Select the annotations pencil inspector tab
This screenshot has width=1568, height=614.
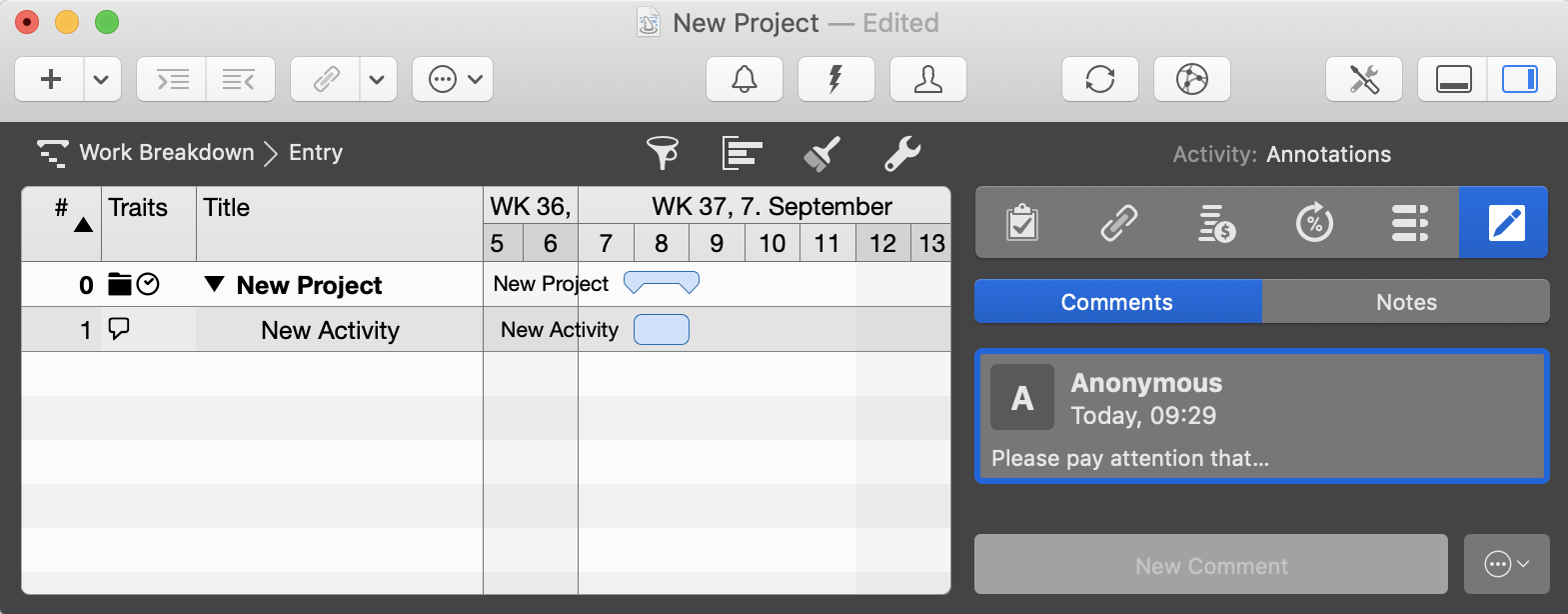(1505, 223)
